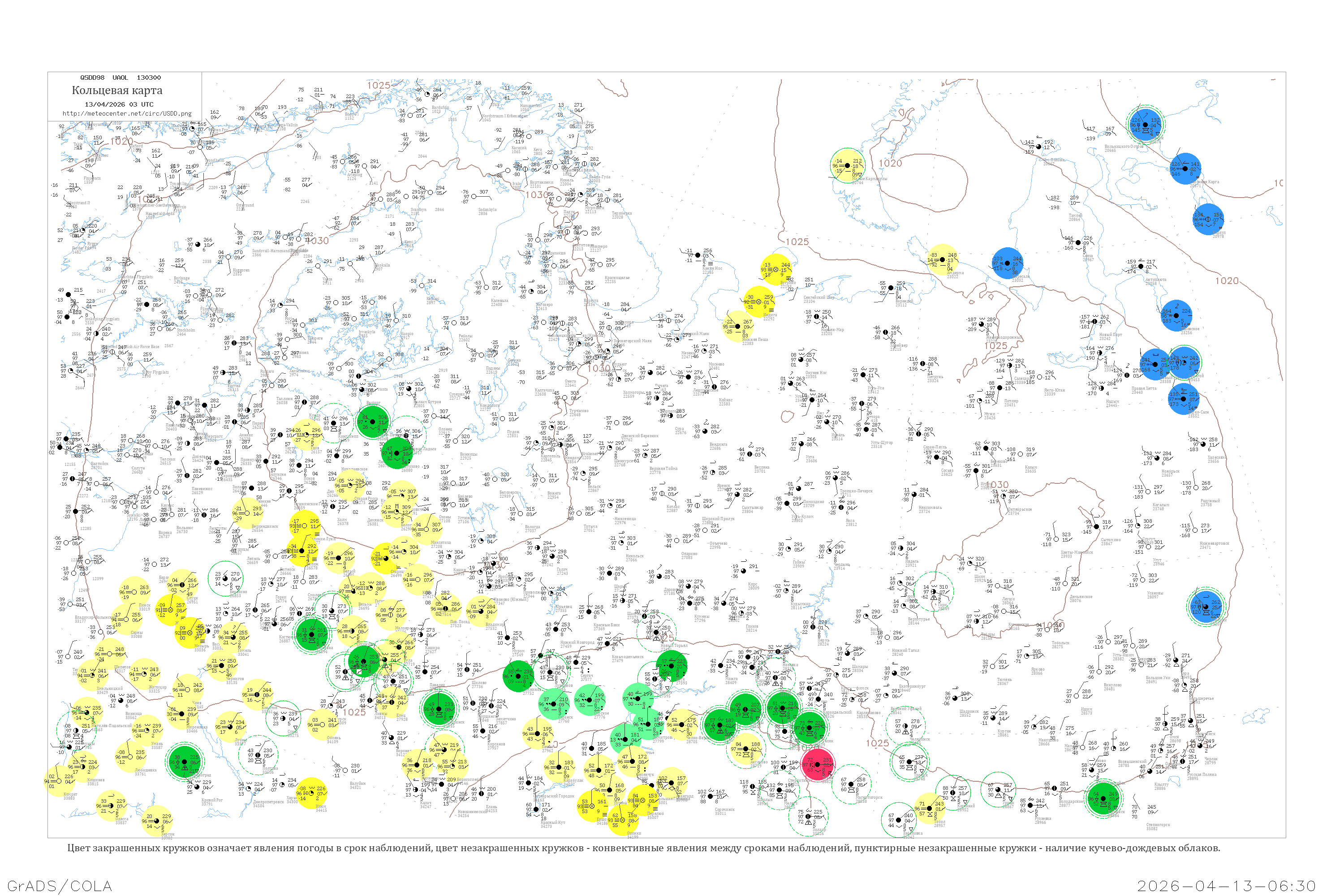Click the red station circle near Тукан

coord(818,765)
